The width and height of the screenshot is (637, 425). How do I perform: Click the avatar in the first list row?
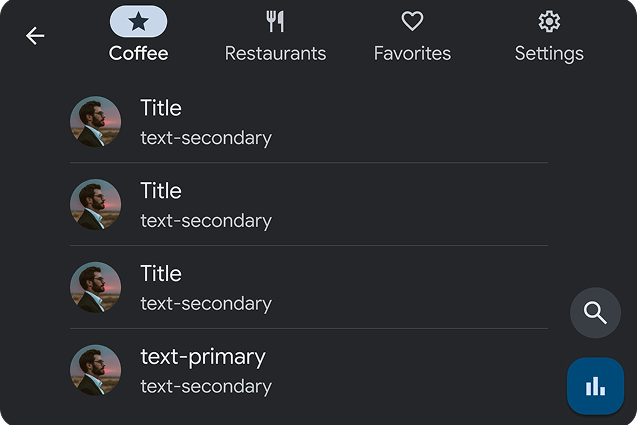click(x=96, y=122)
